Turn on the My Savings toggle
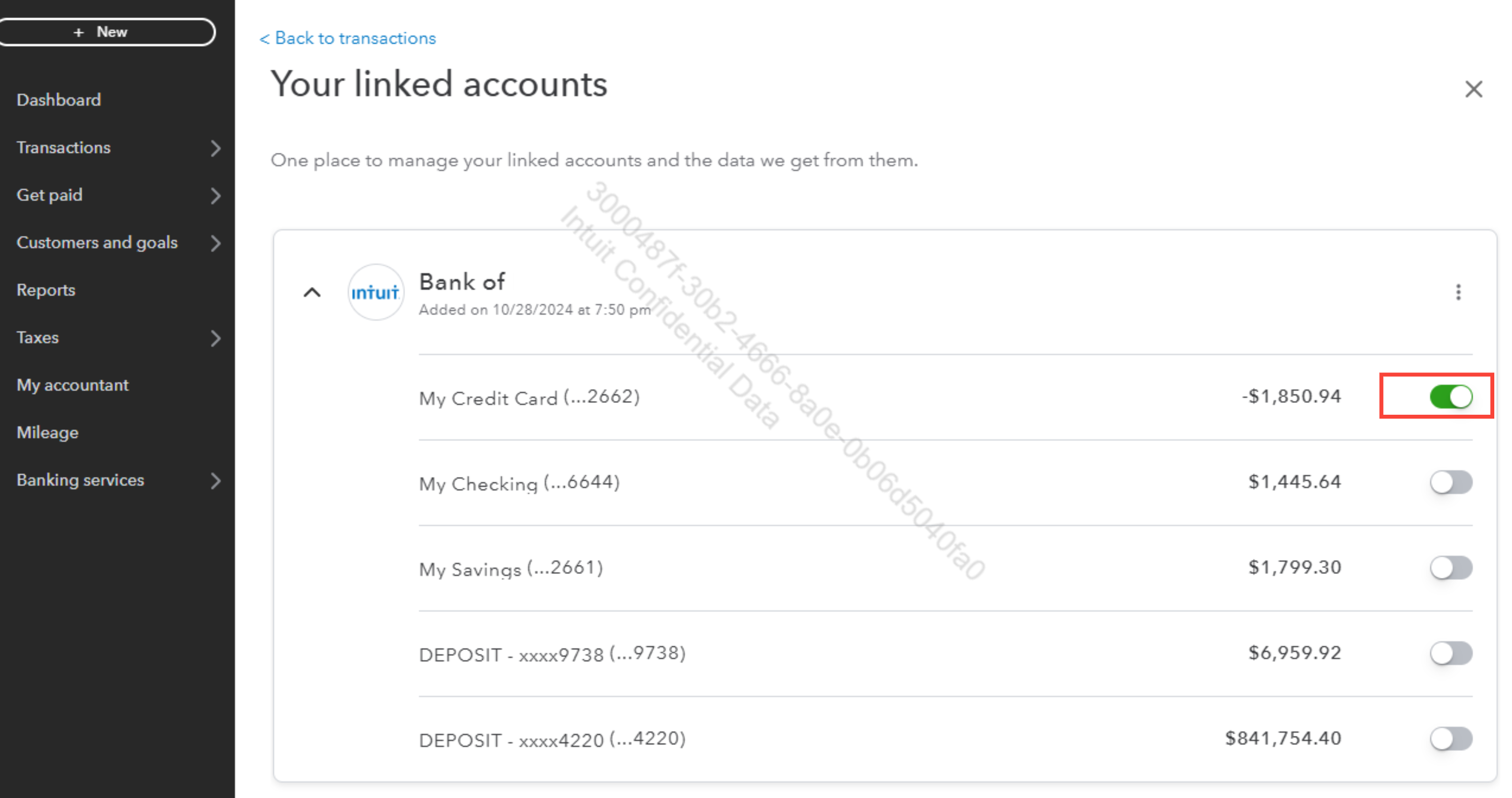Image resolution: width=1512 pixels, height=798 pixels. [x=1451, y=568]
